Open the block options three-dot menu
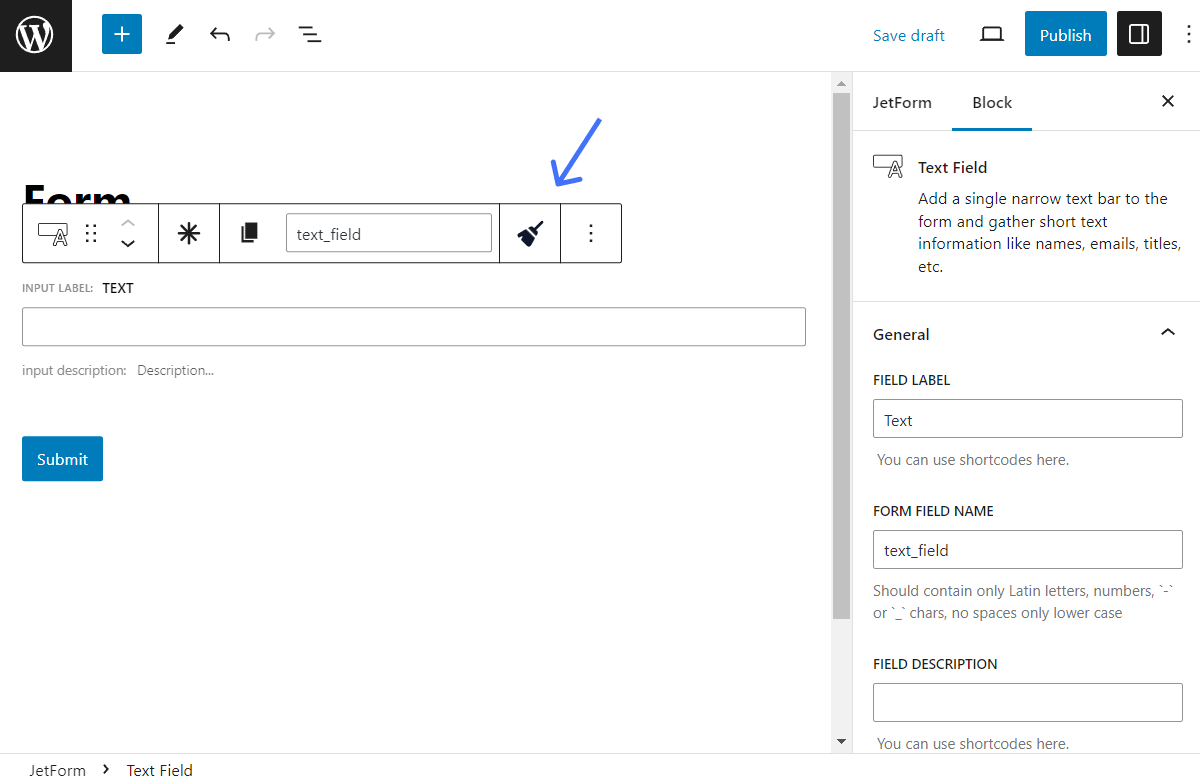The height and width of the screenshot is (780, 1200). coord(591,232)
